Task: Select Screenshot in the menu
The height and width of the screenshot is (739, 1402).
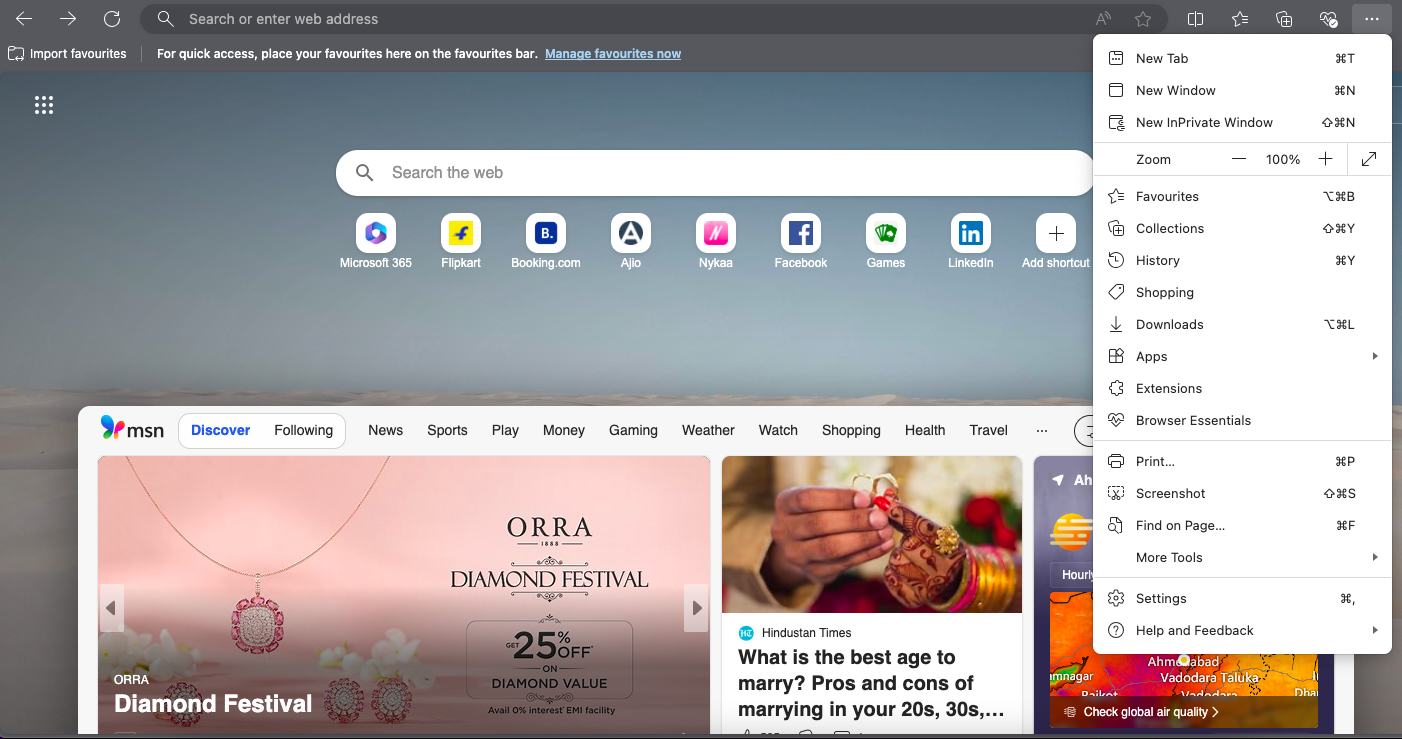Action: (1242, 493)
